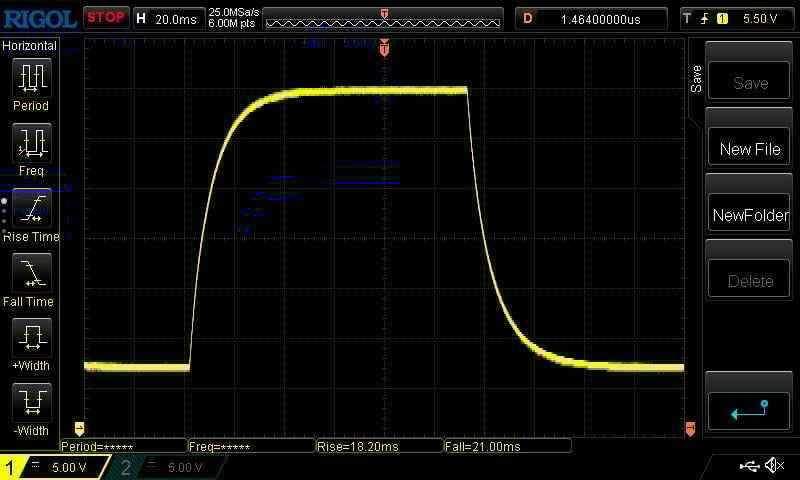The width and height of the screenshot is (800, 480).
Task: Click the New File button
Action: click(749, 147)
